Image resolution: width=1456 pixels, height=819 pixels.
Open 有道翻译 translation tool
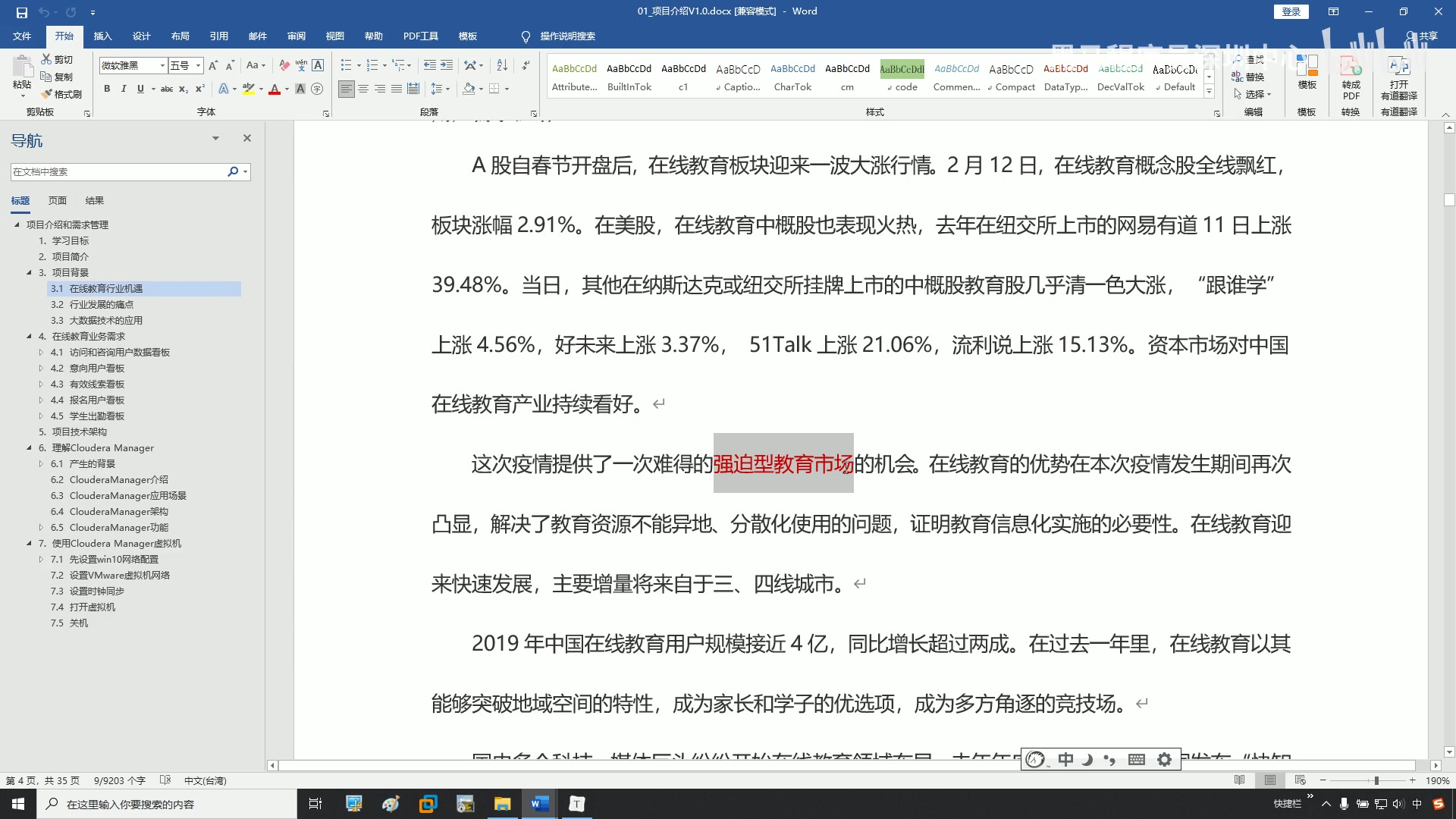pyautogui.click(x=1398, y=77)
